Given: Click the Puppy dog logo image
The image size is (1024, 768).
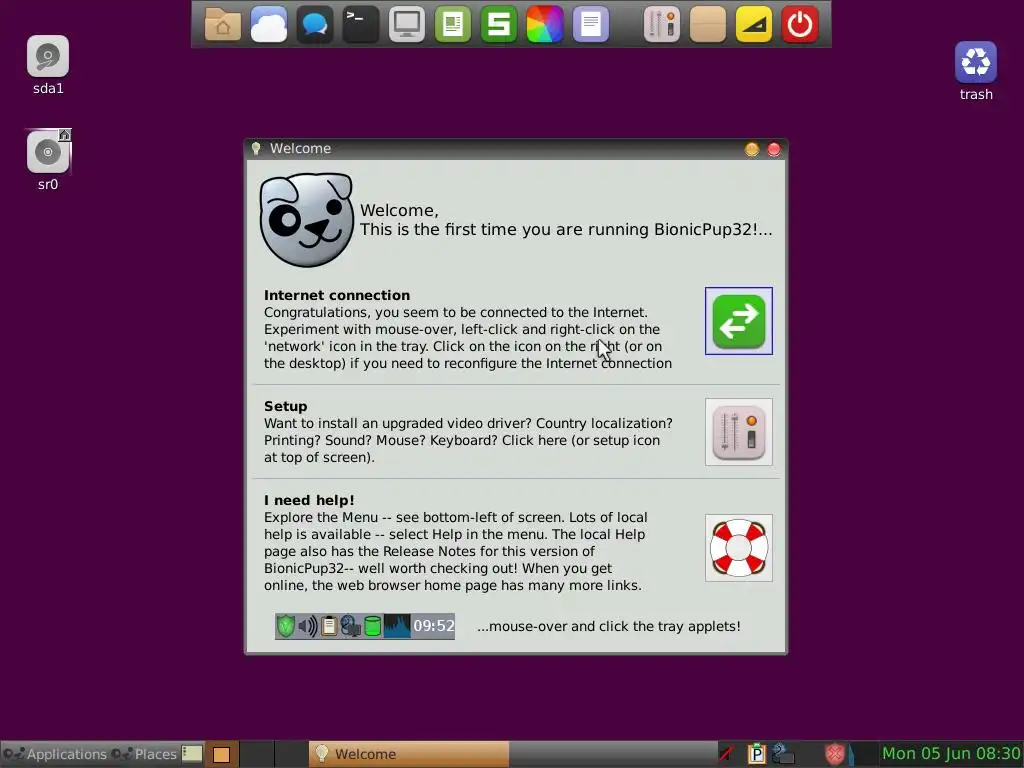Looking at the screenshot, I should click(306, 219).
